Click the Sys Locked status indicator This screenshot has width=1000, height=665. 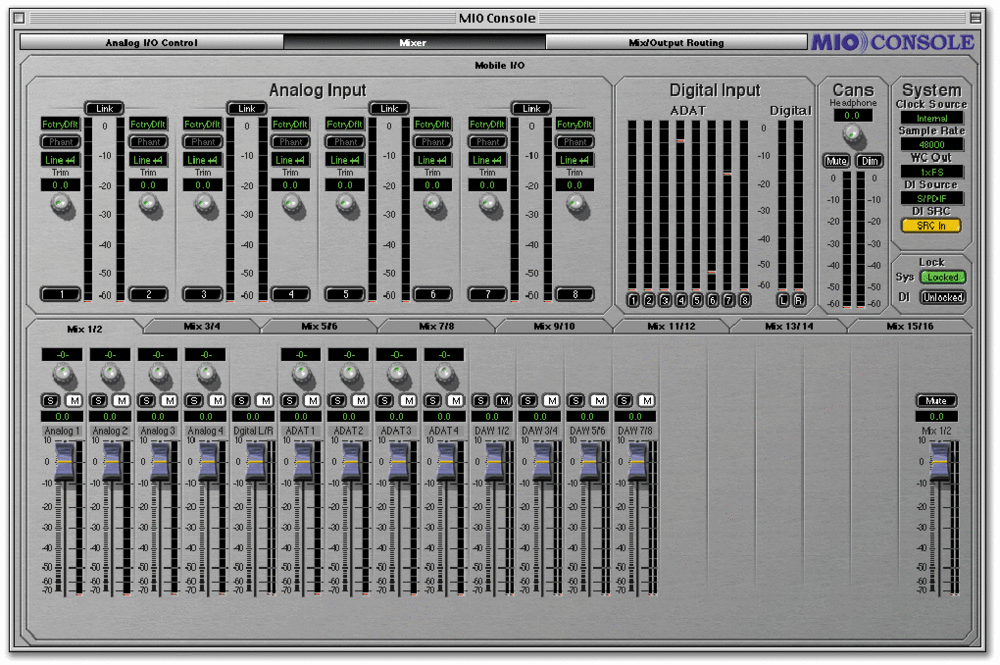tap(943, 277)
